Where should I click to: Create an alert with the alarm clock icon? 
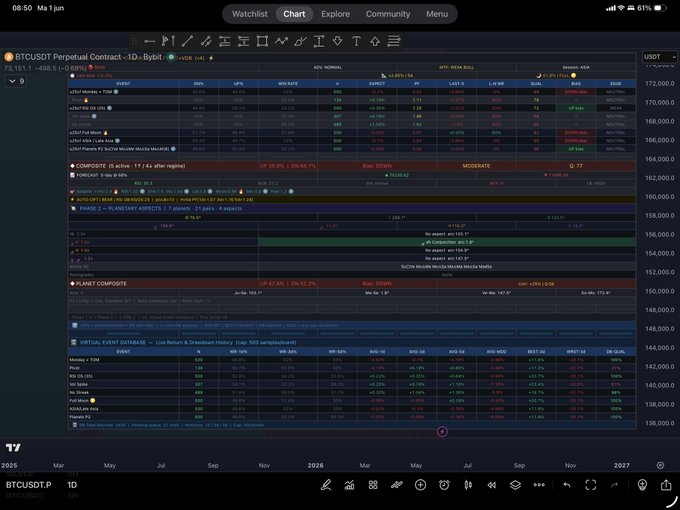444,485
